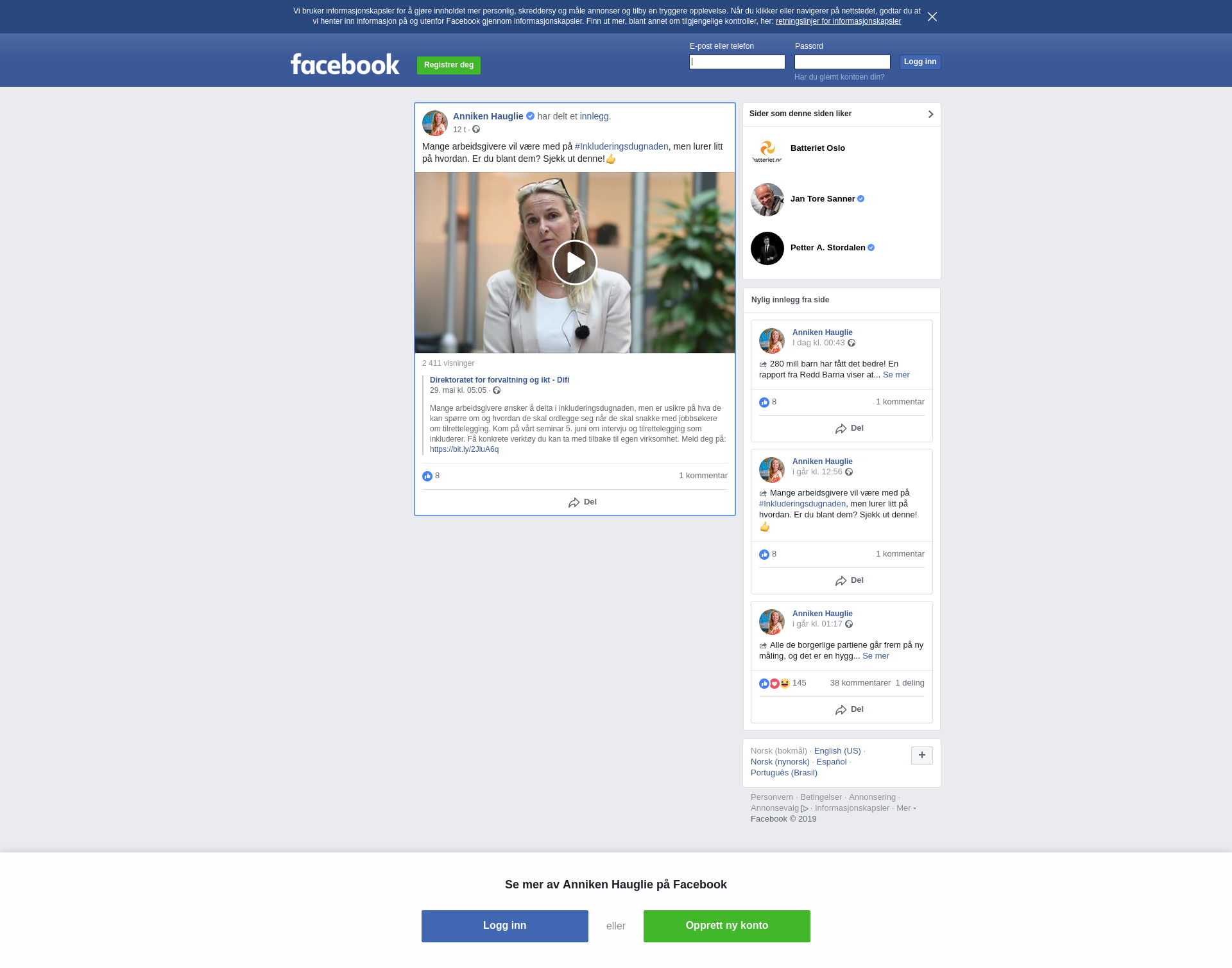Switch language to Norsk (nynorsk)
Screen dimensions: 1232x968
click(780, 762)
